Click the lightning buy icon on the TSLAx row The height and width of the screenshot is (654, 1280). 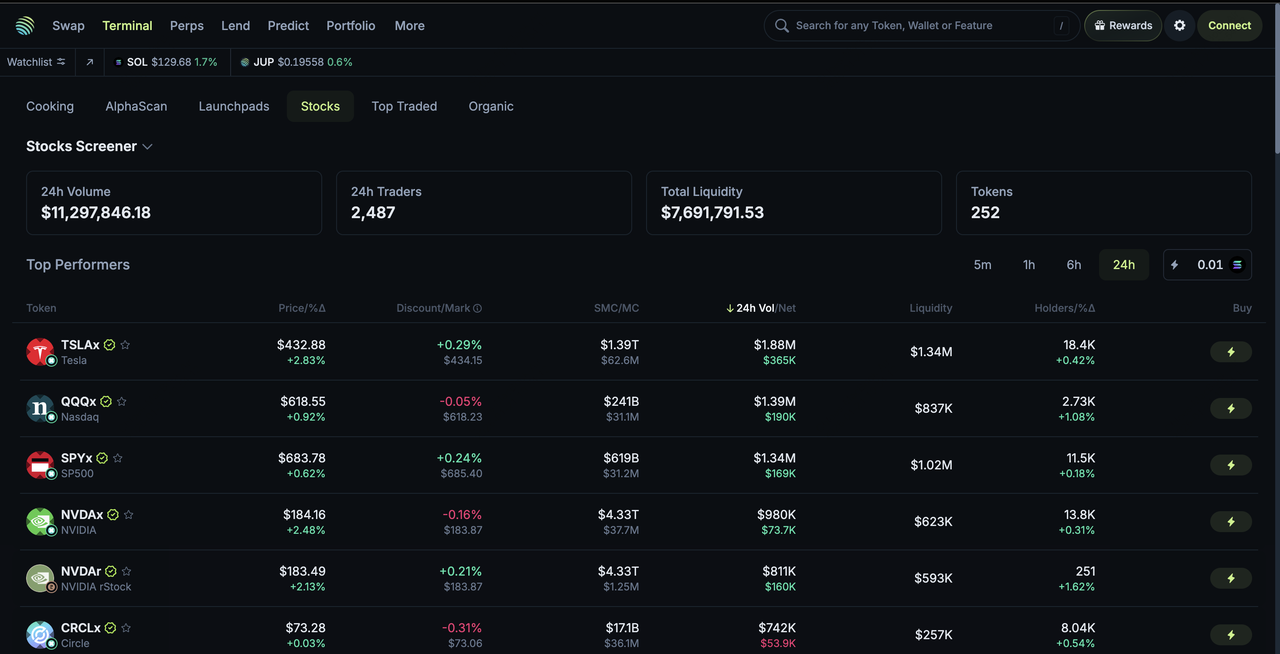pyautogui.click(x=1230, y=352)
